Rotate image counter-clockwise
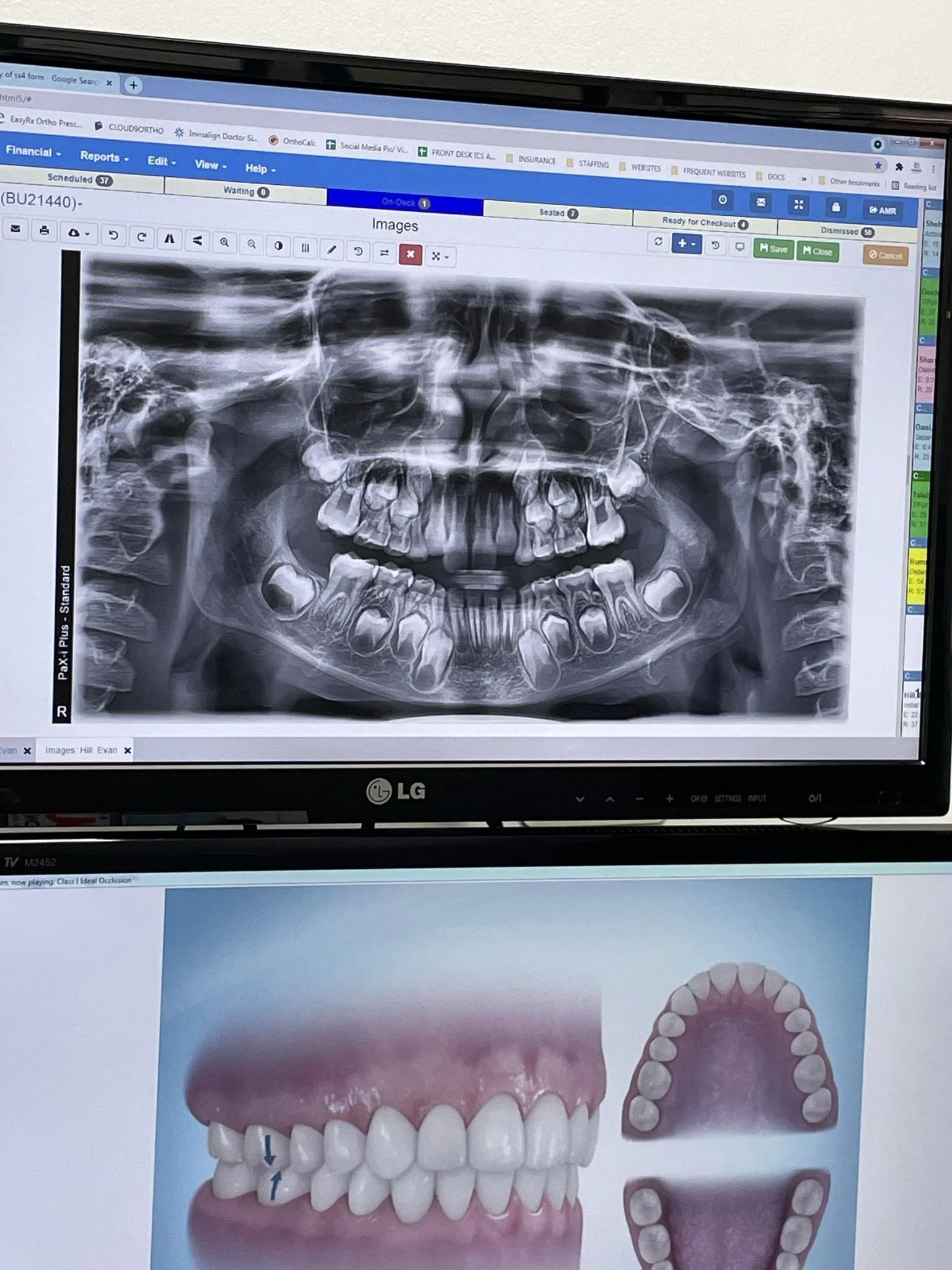Viewport: 952px width, 1270px height. pos(113,235)
